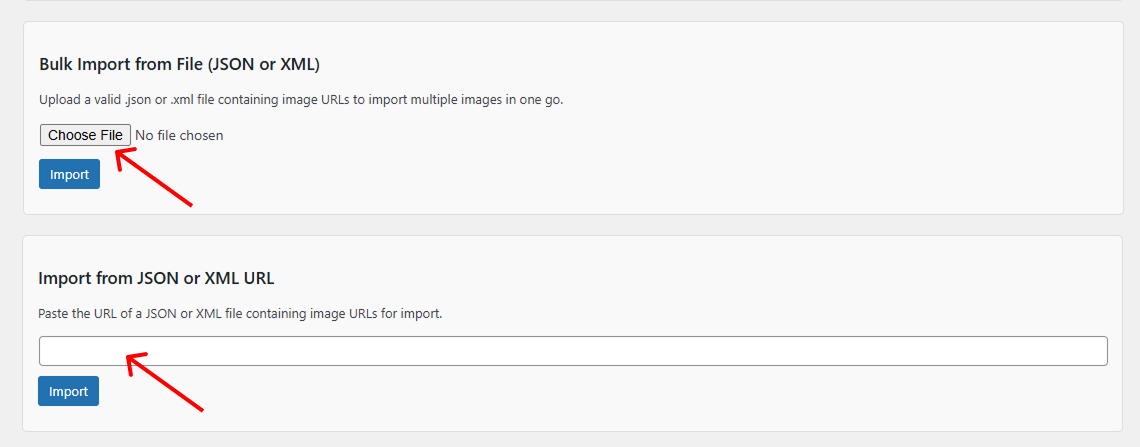Focus the JSON or XML URL input field

573,351
